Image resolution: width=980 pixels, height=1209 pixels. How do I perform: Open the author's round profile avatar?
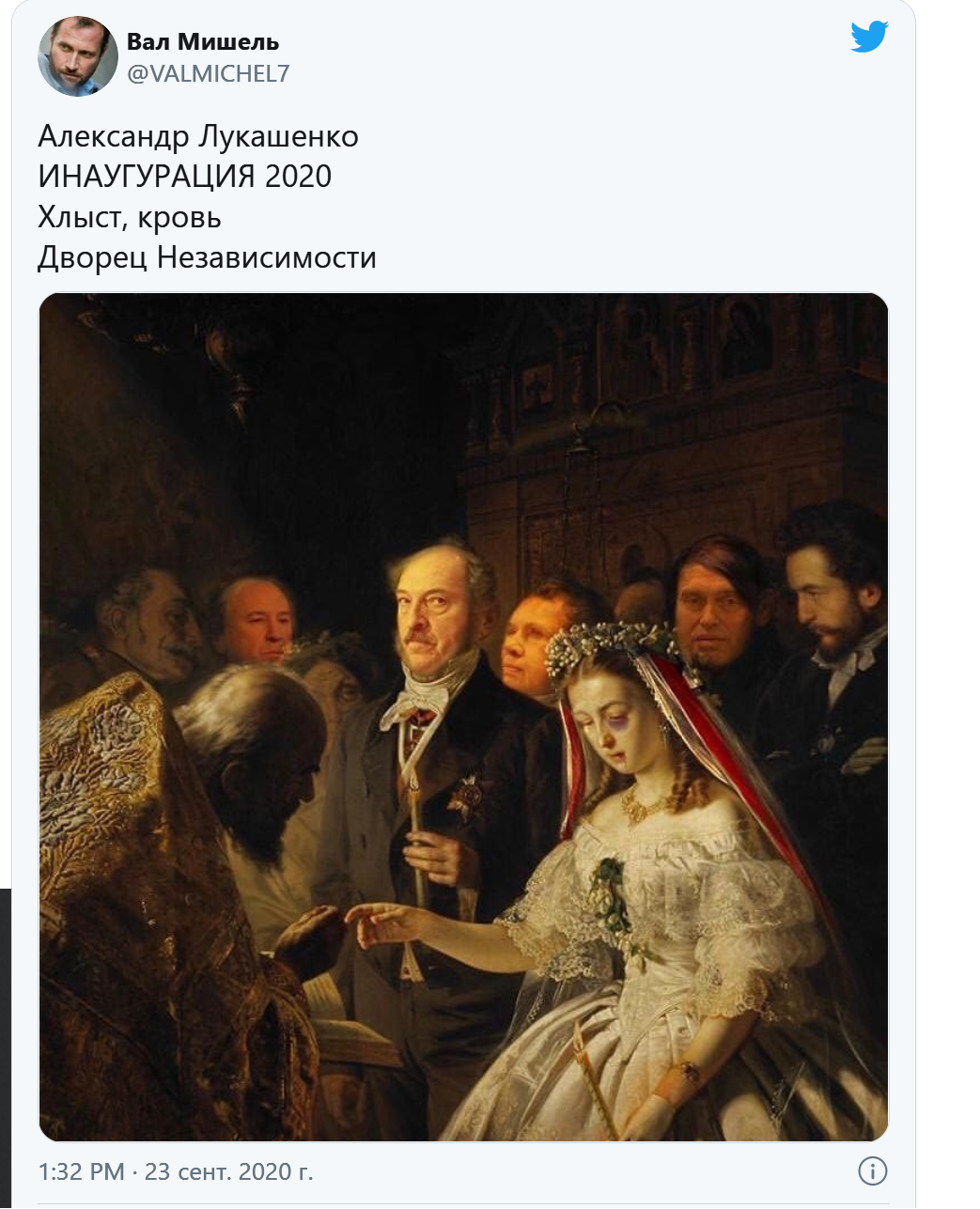click(x=78, y=55)
